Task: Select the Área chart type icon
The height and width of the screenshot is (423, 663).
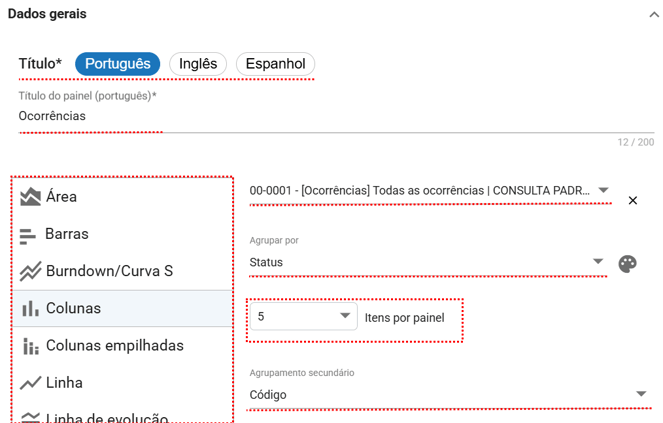Action: tap(30, 197)
